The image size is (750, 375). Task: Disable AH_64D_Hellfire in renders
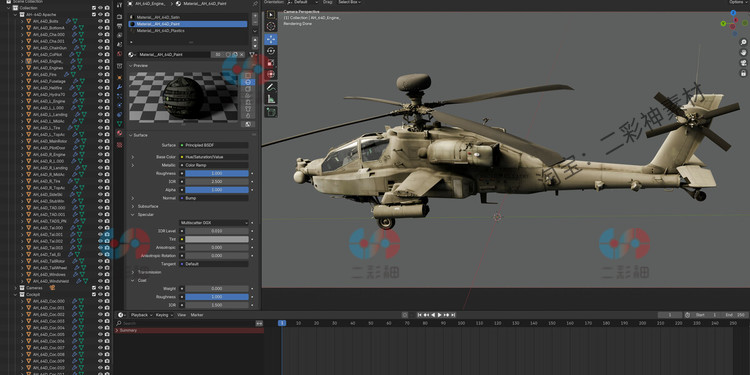107,88
